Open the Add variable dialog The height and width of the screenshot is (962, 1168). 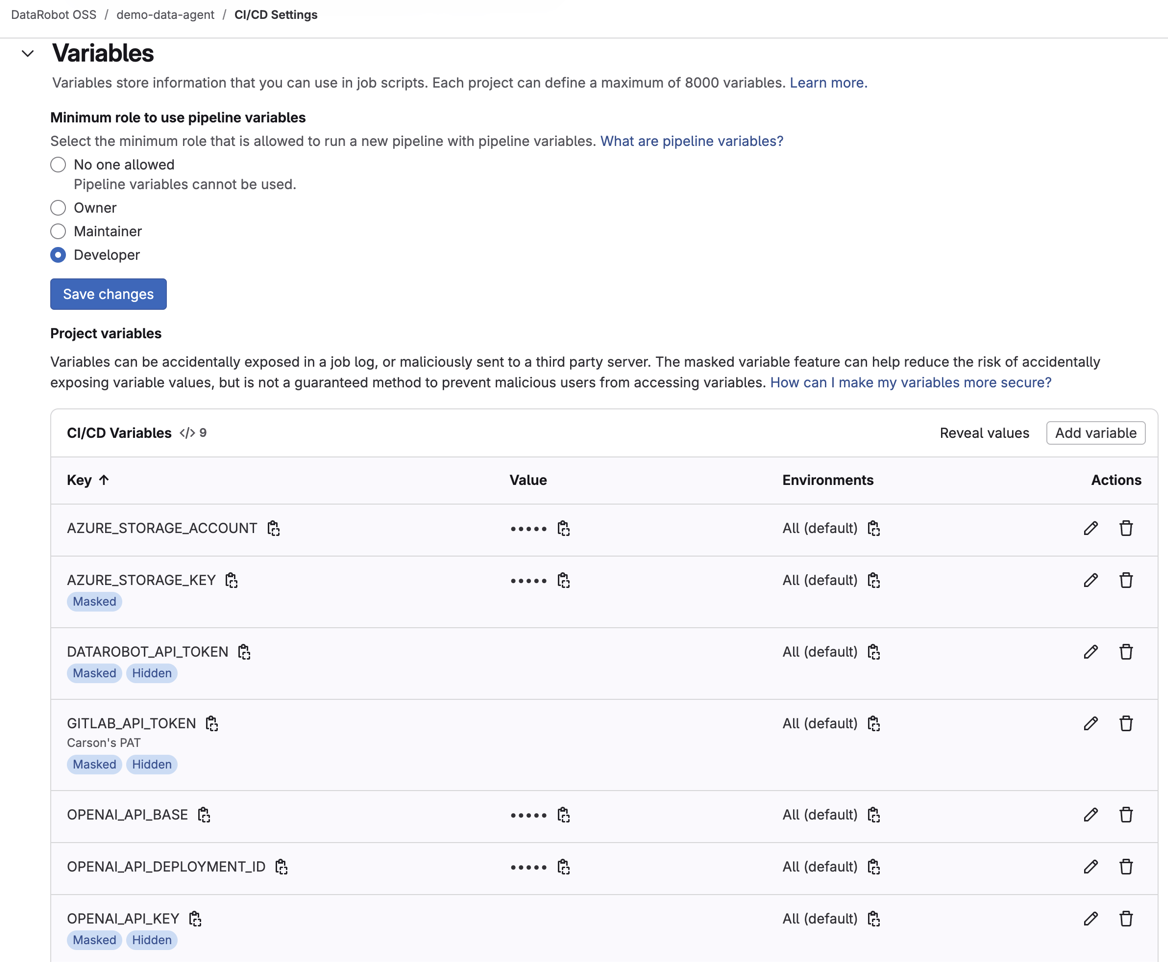click(1095, 433)
